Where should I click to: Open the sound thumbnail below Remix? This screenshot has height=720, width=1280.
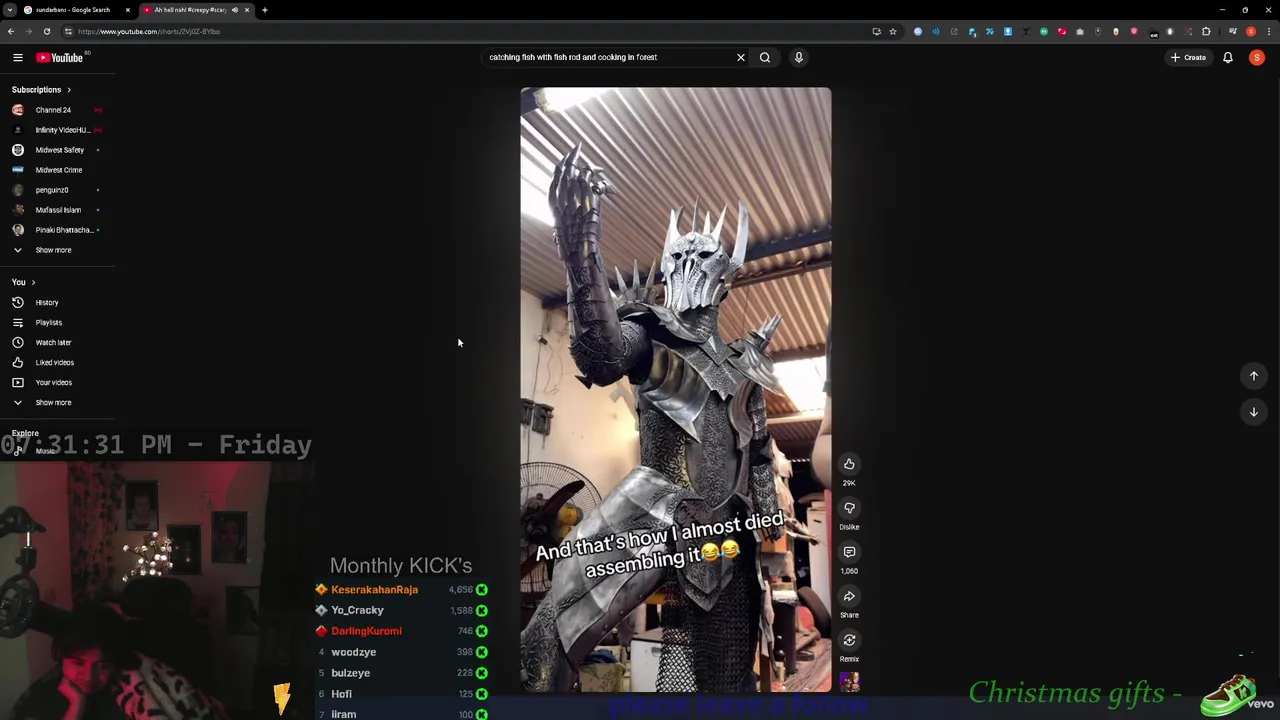[x=849, y=682]
